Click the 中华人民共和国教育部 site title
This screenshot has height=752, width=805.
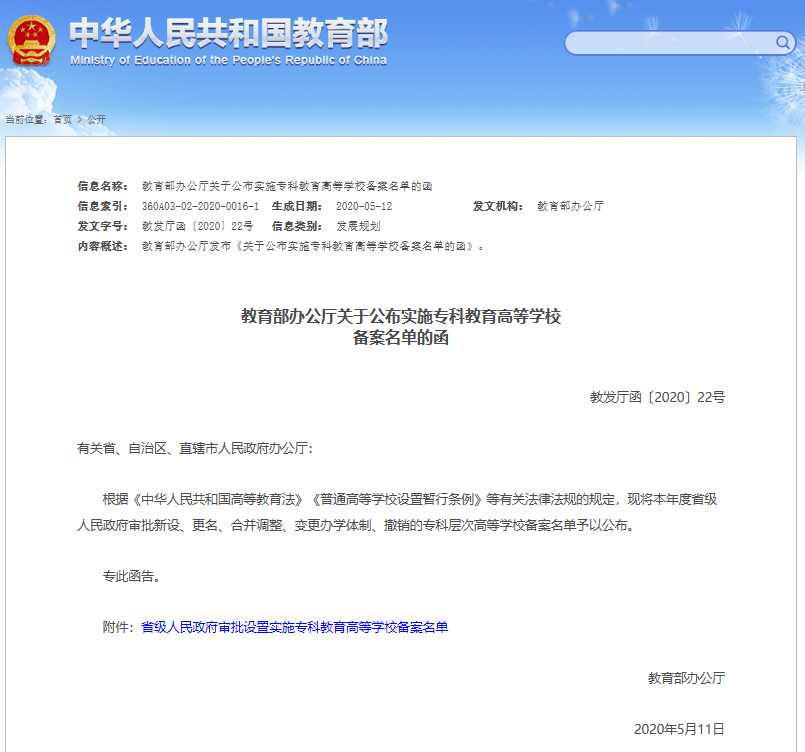click(x=228, y=33)
